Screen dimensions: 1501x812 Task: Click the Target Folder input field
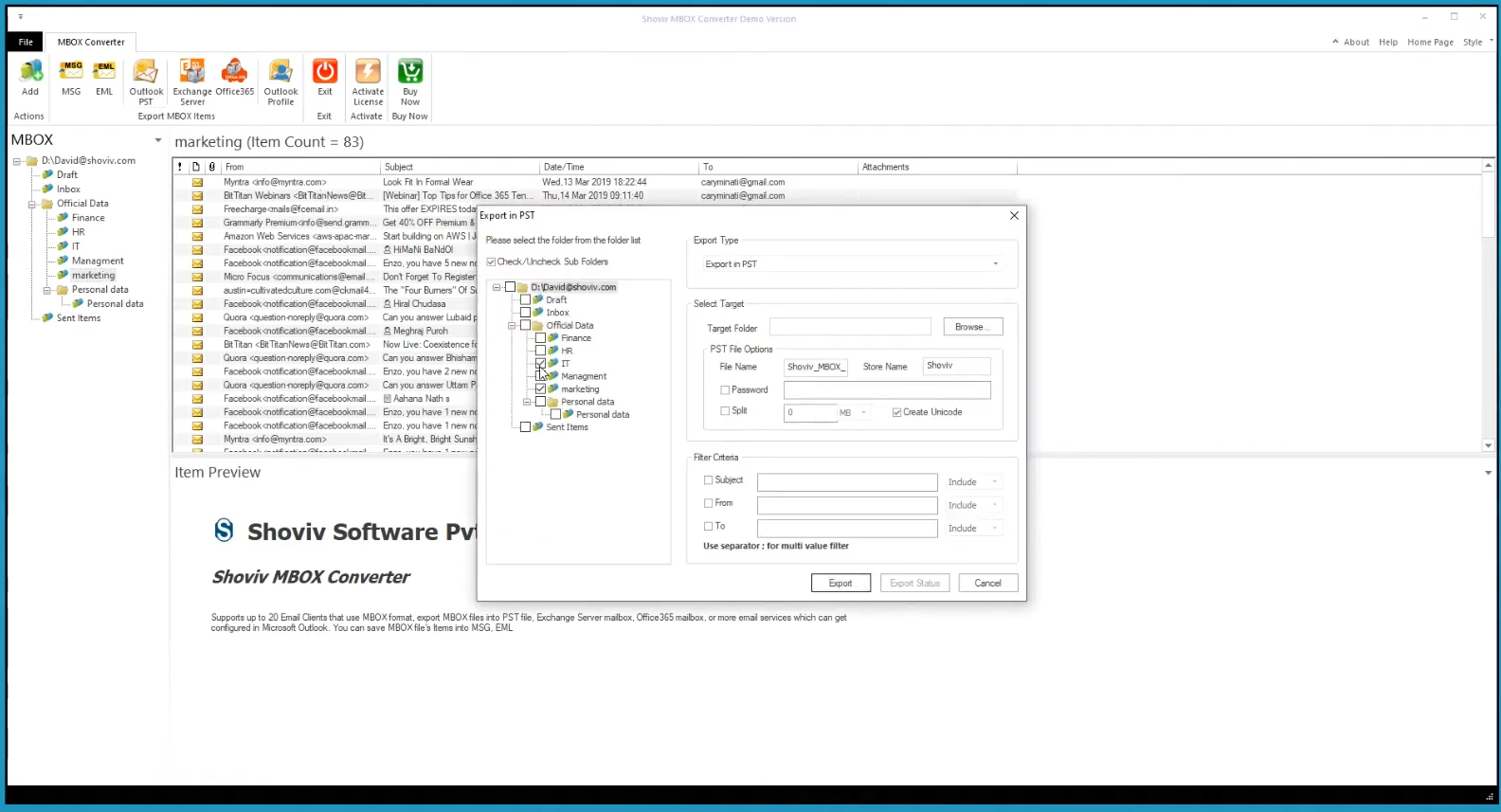(x=850, y=327)
